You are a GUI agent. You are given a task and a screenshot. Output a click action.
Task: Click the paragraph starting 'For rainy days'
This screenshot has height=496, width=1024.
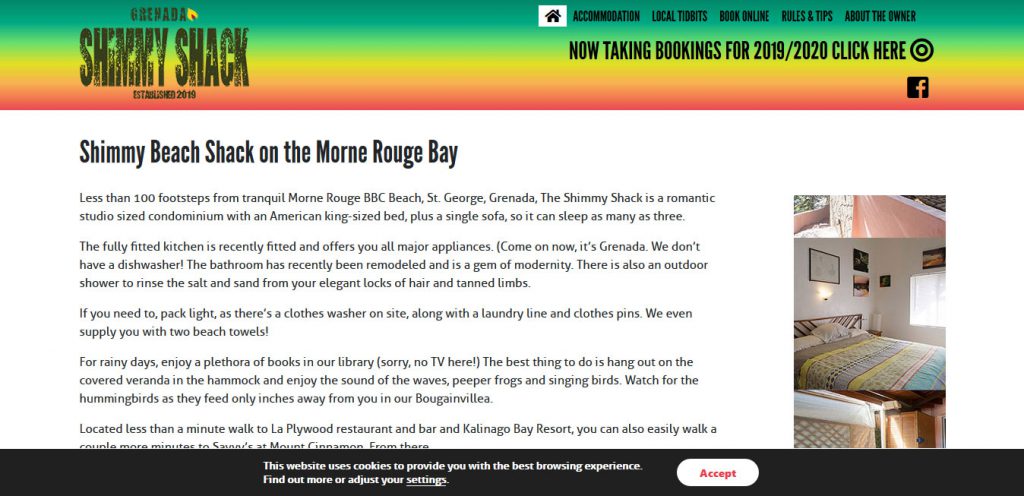(389, 380)
